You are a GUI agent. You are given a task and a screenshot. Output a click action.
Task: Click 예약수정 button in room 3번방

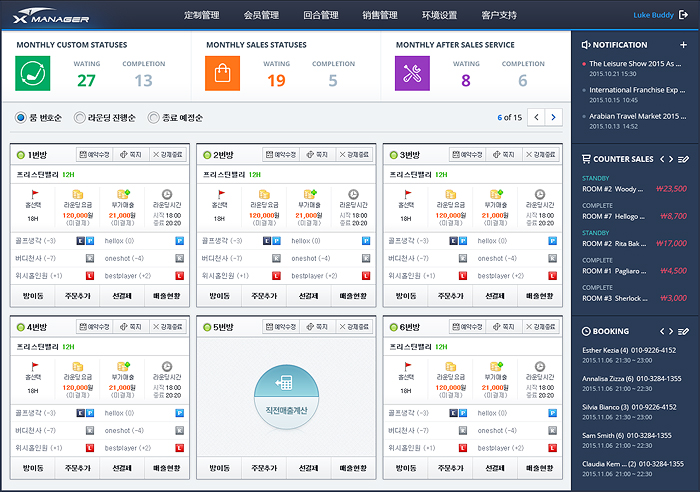[x=467, y=155]
